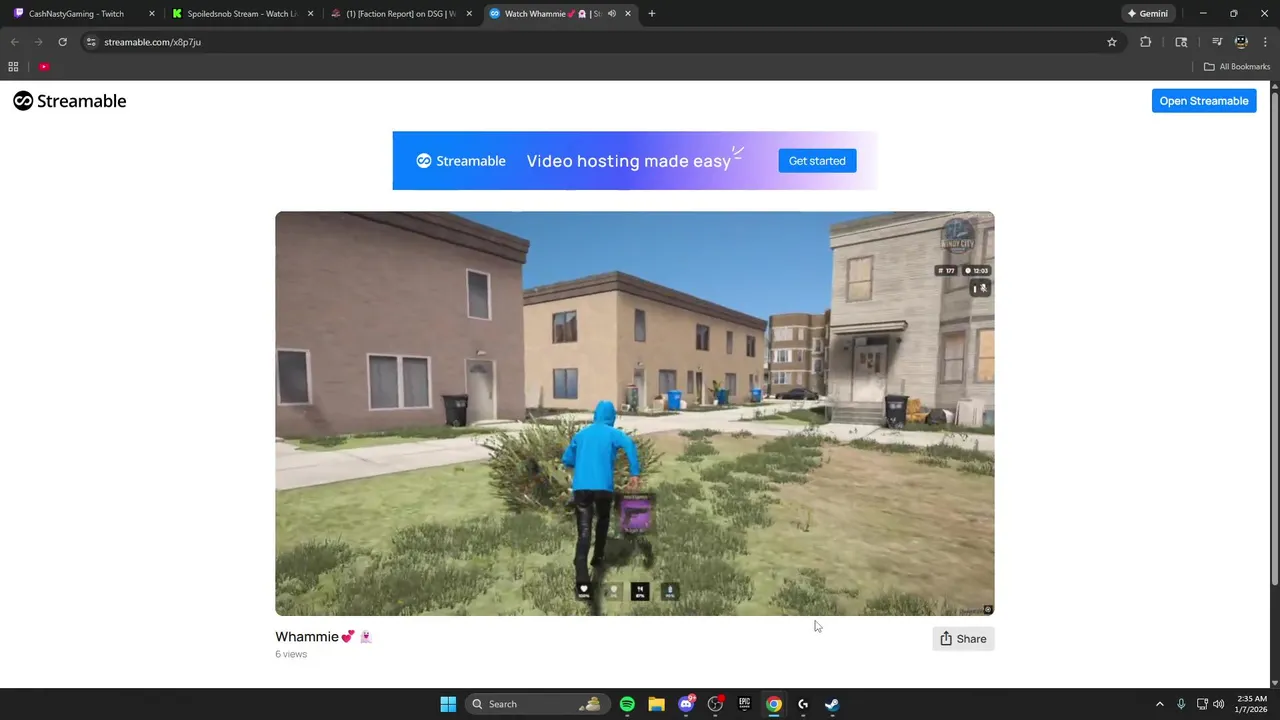Click Get started in the banner ad
Viewport: 1280px width, 720px height.
[x=817, y=161]
